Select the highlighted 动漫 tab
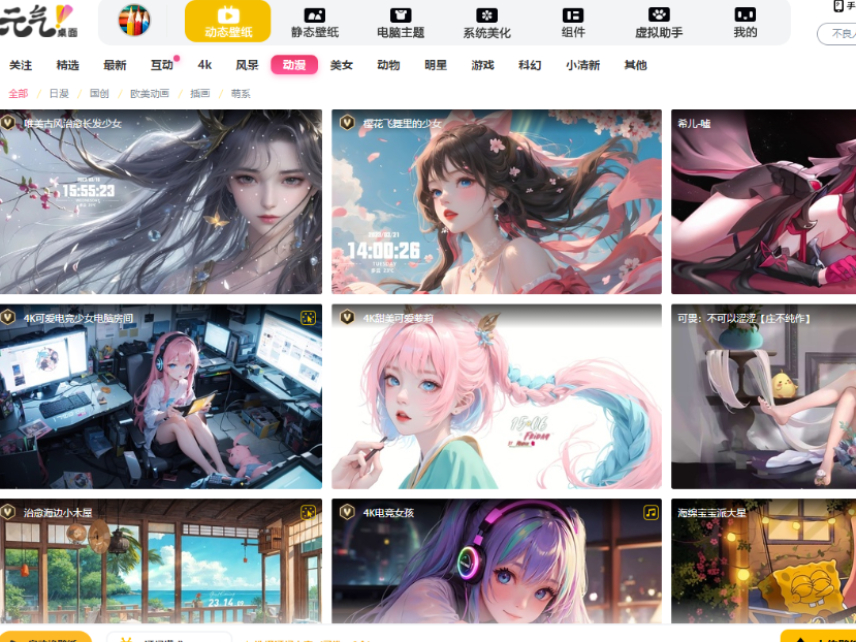Screen dimensions: 856x642 (294, 65)
